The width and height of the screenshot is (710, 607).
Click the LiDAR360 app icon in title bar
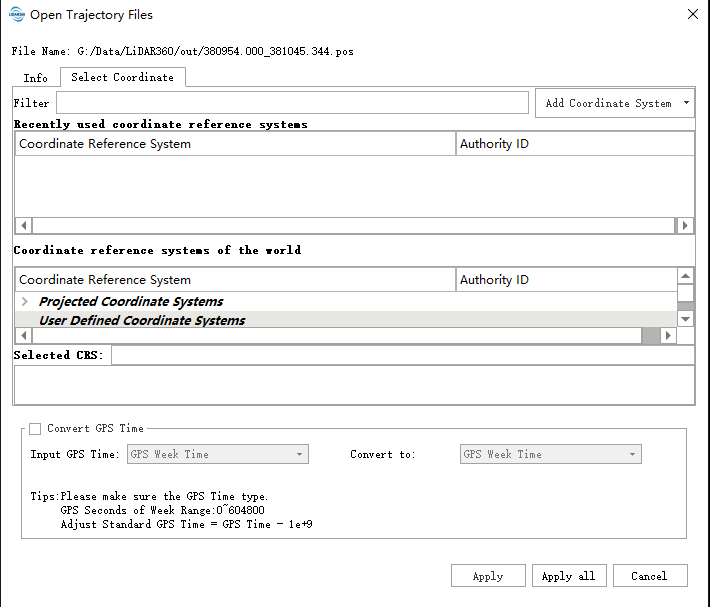pyautogui.click(x=16, y=15)
